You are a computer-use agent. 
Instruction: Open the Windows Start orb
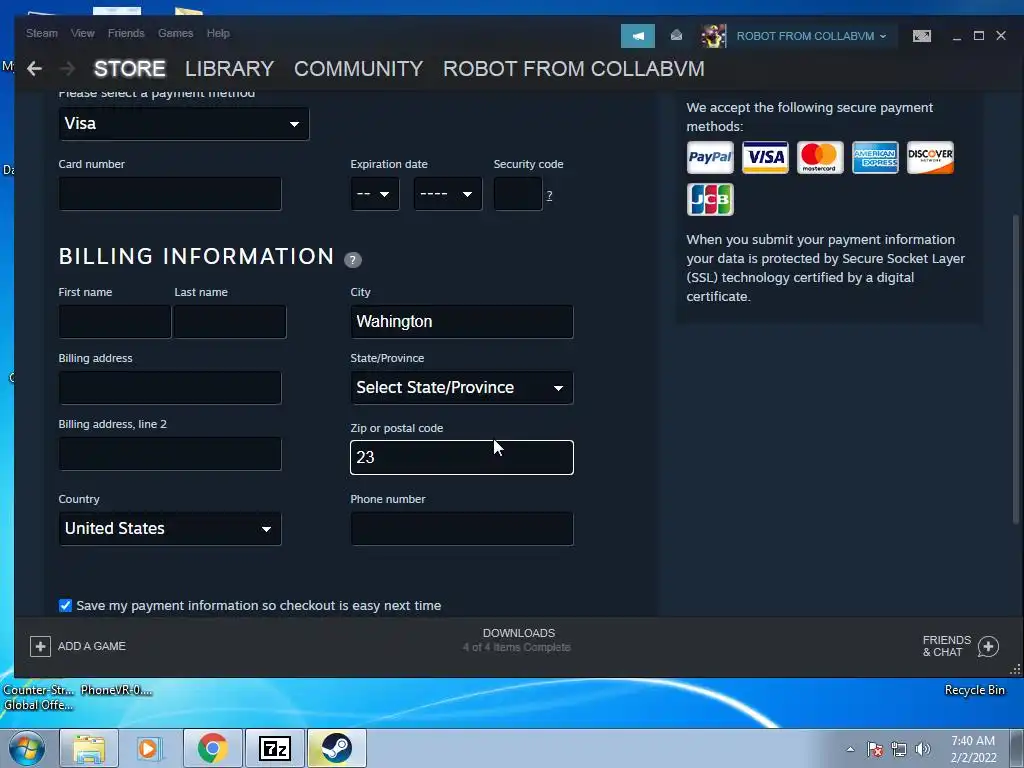pos(27,748)
